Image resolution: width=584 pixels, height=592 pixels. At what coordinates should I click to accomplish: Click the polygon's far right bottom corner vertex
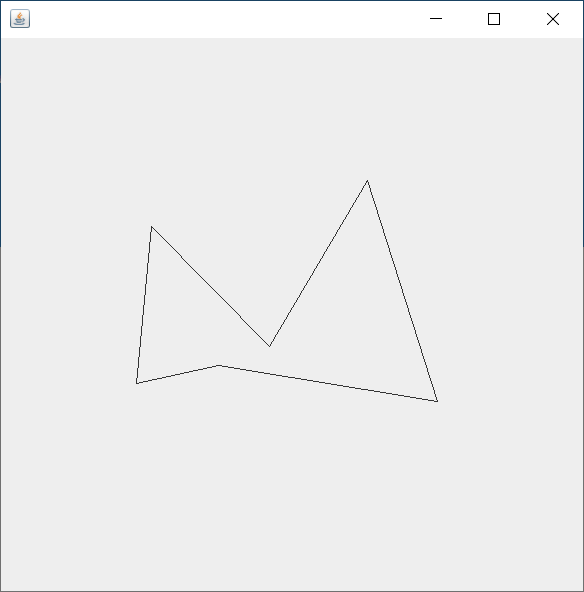point(437,401)
